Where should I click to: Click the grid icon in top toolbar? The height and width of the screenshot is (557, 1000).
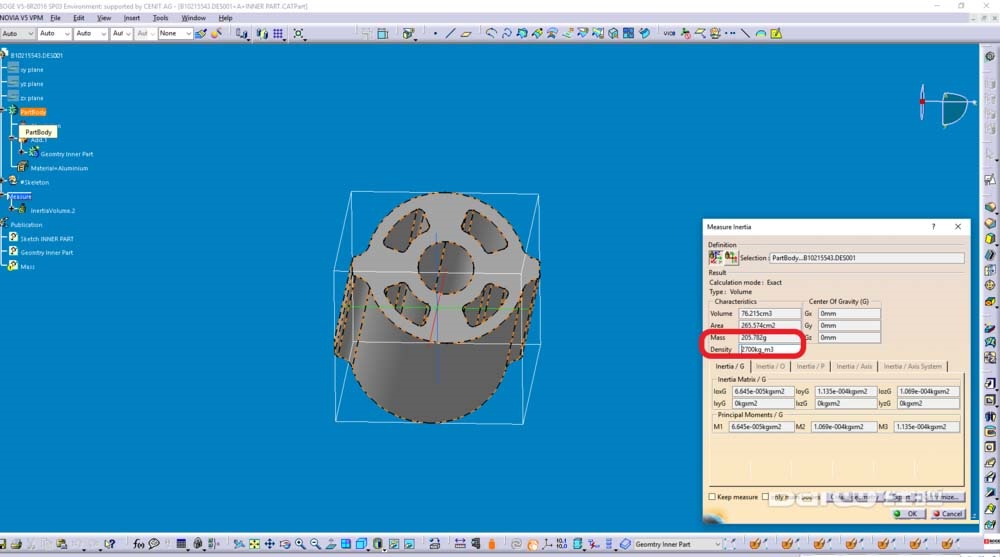pyautogui.click(x=278, y=33)
